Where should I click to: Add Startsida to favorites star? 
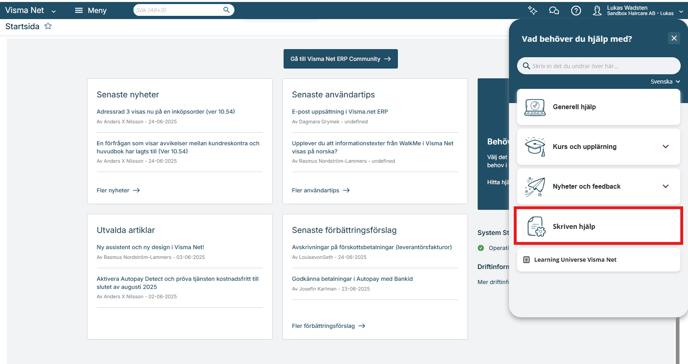[x=48, y=26]
